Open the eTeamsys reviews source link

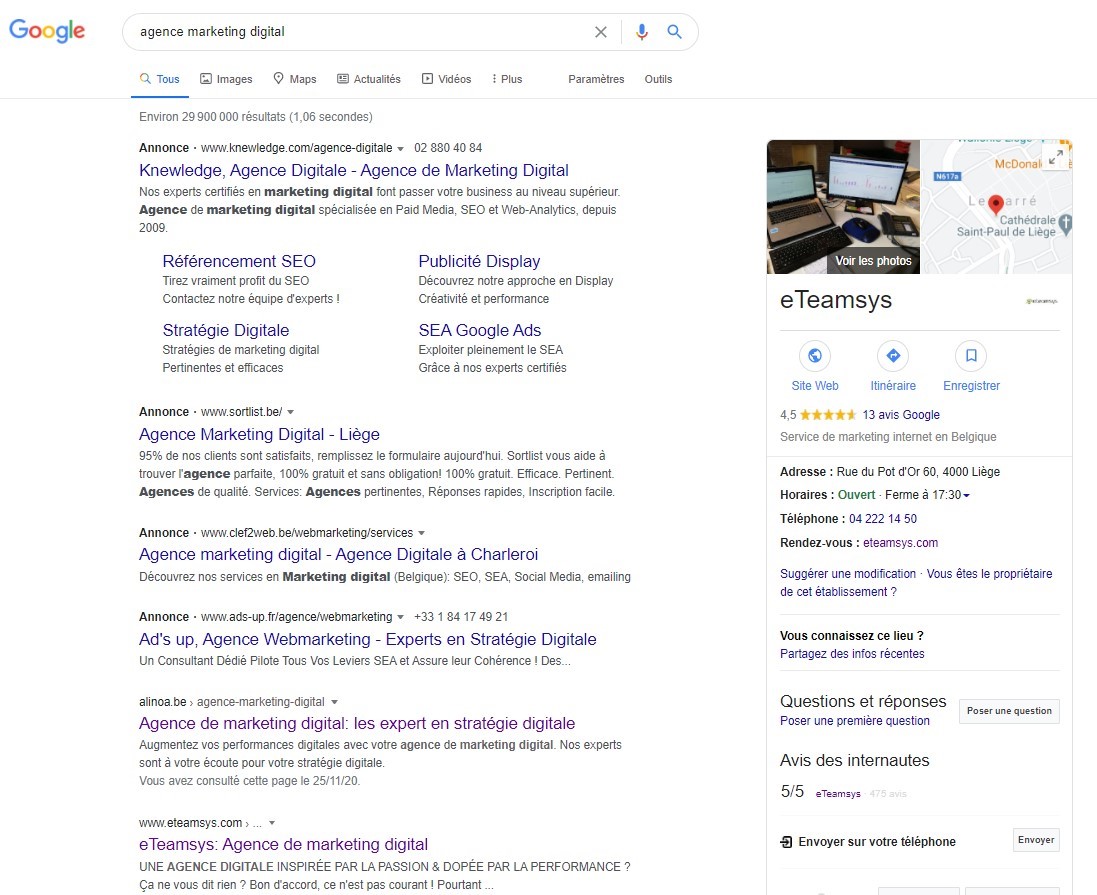[837, 794]
